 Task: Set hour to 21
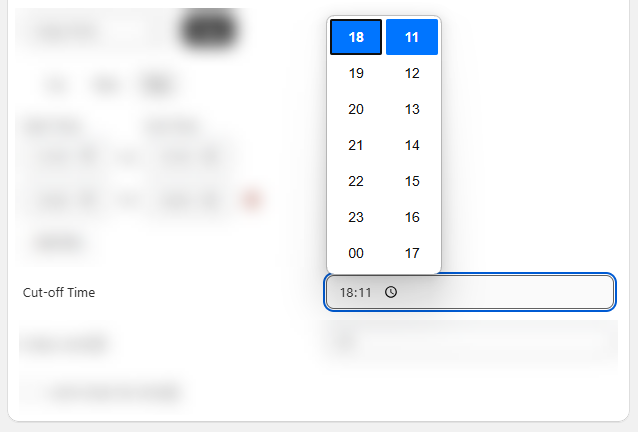click(x=356, y=145)
